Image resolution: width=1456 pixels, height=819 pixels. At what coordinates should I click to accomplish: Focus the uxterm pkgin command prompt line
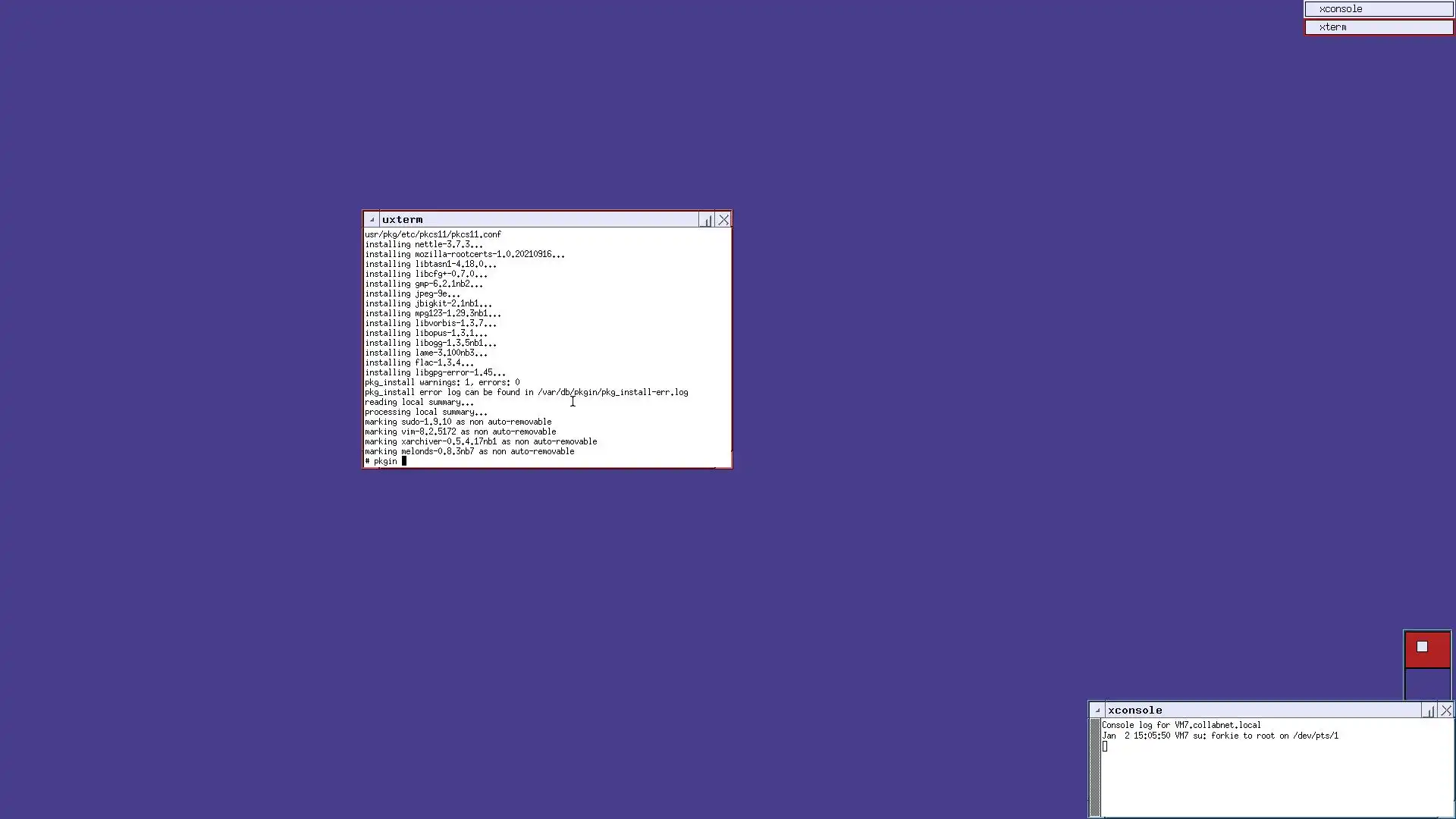click(385, 461)
